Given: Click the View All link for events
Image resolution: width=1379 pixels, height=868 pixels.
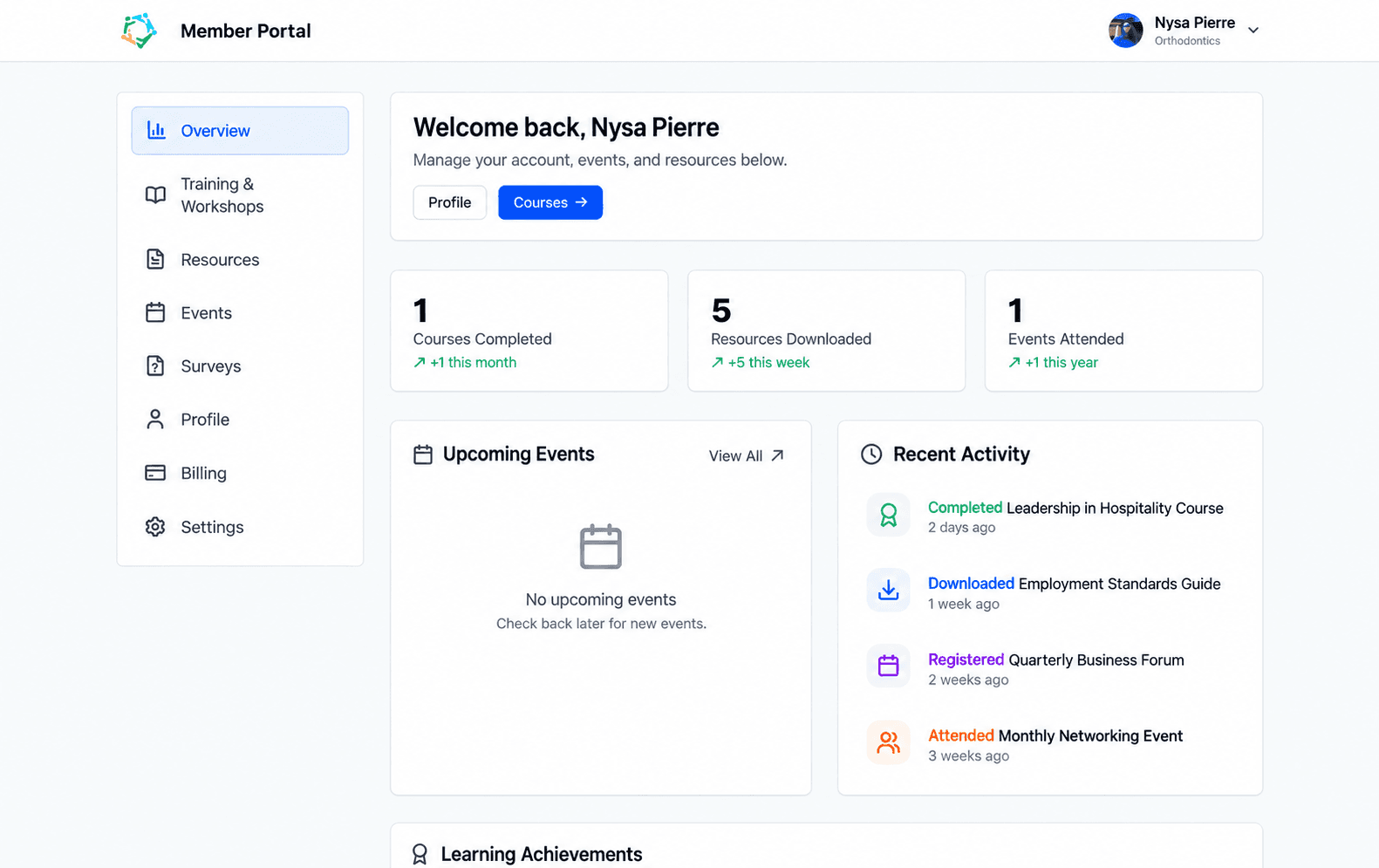Looking at the screenshot, I should (x=747, y=455).
